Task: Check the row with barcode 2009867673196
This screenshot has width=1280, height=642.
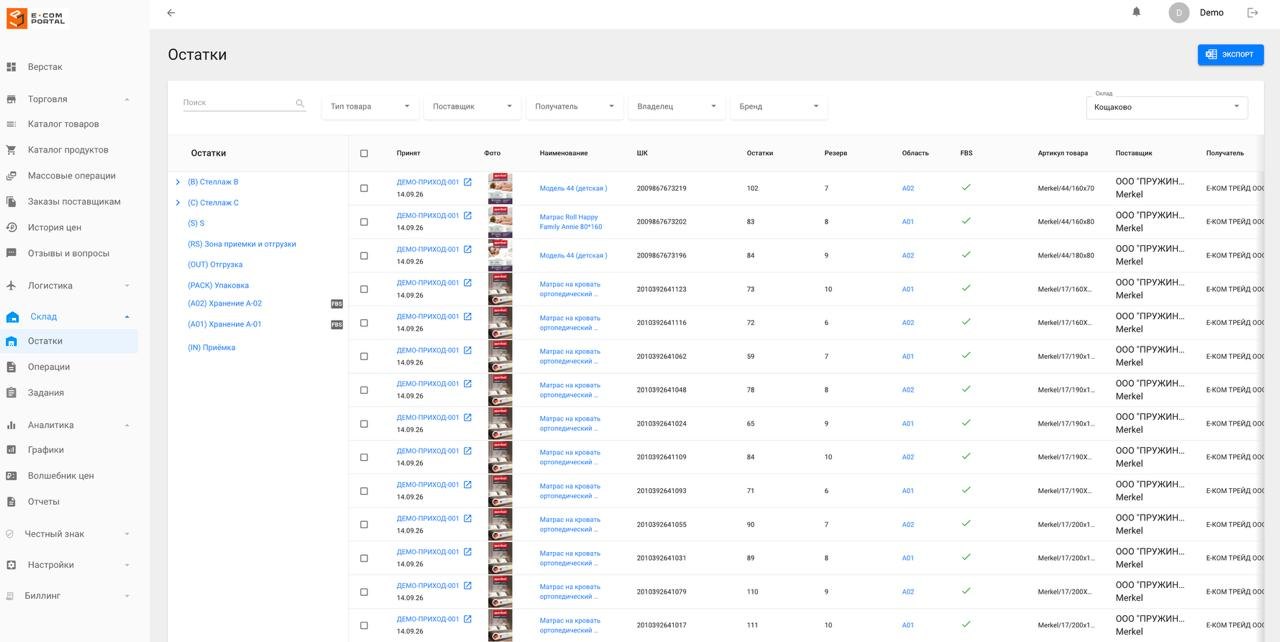Action: (364, 255)
